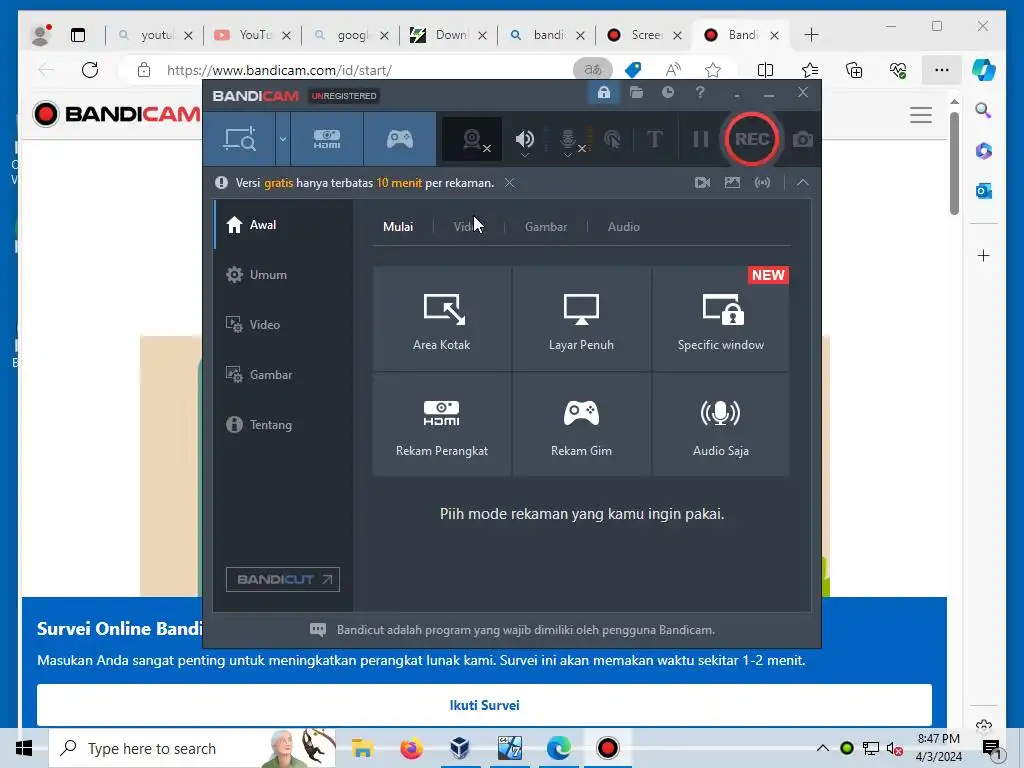
Task: Open the Awal sidebar section
Action: pos(283,225)
